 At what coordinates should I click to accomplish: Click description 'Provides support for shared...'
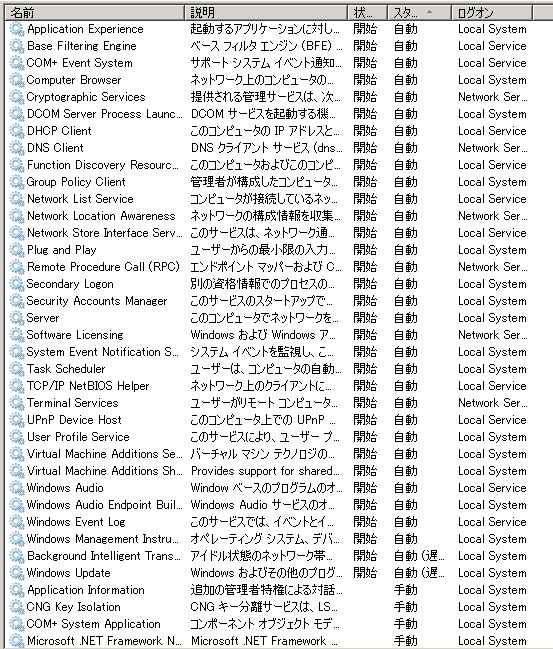click(x=265, y=471)
